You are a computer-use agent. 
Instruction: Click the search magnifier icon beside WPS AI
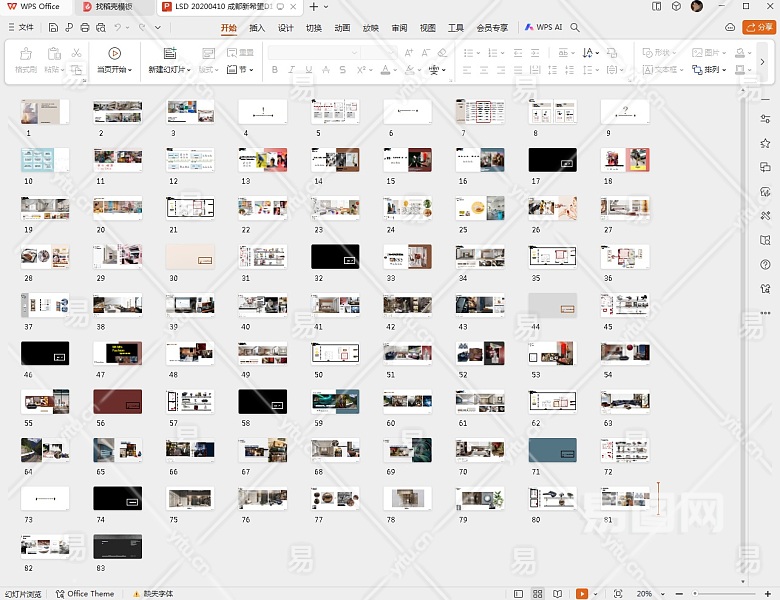[575, 28]
